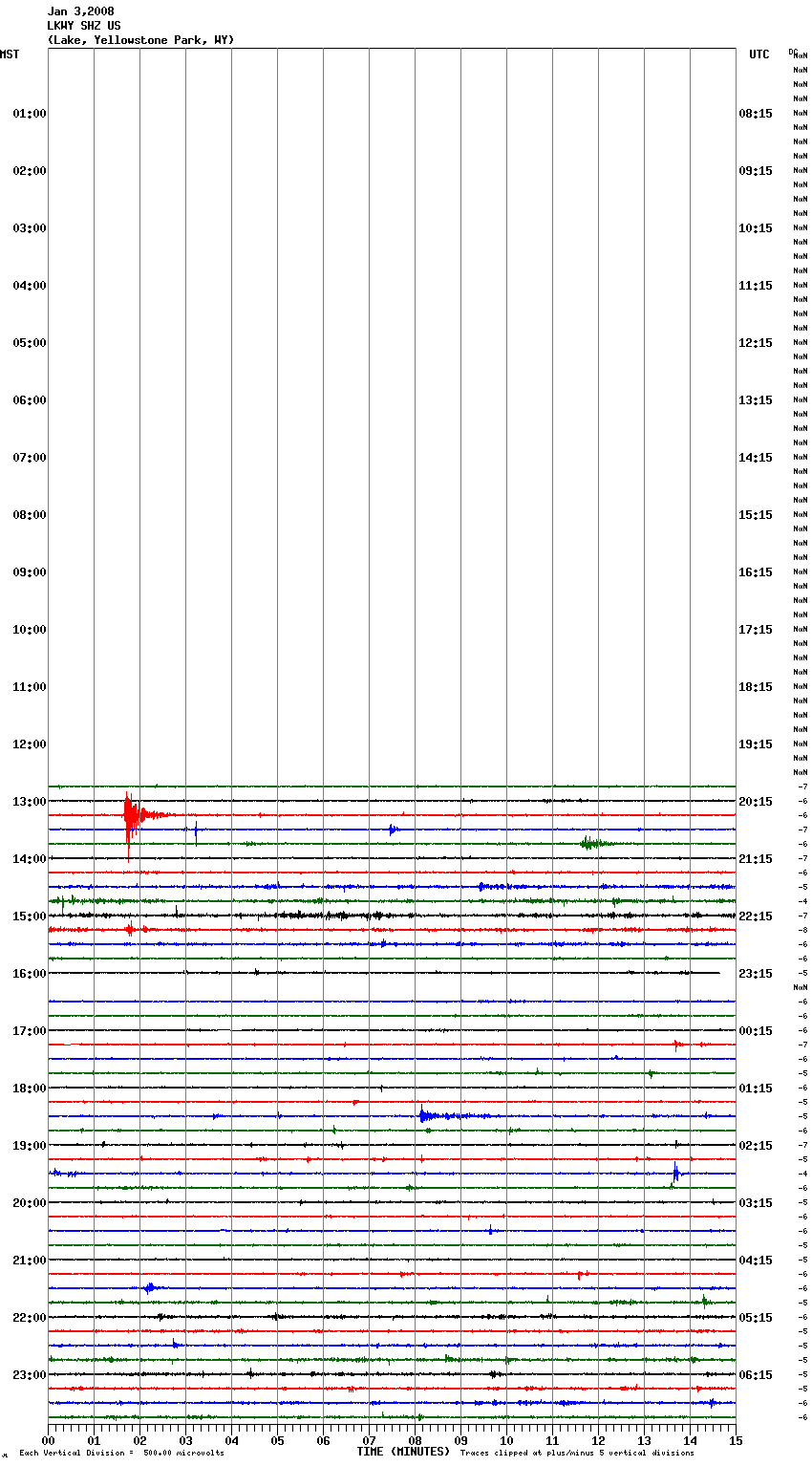Image resolution: width=812 pixels, height=1466 pixels.
Task: Click the blue spike on the 19:30 trace
Action: pyautogui.click(x=675, y=1173)
